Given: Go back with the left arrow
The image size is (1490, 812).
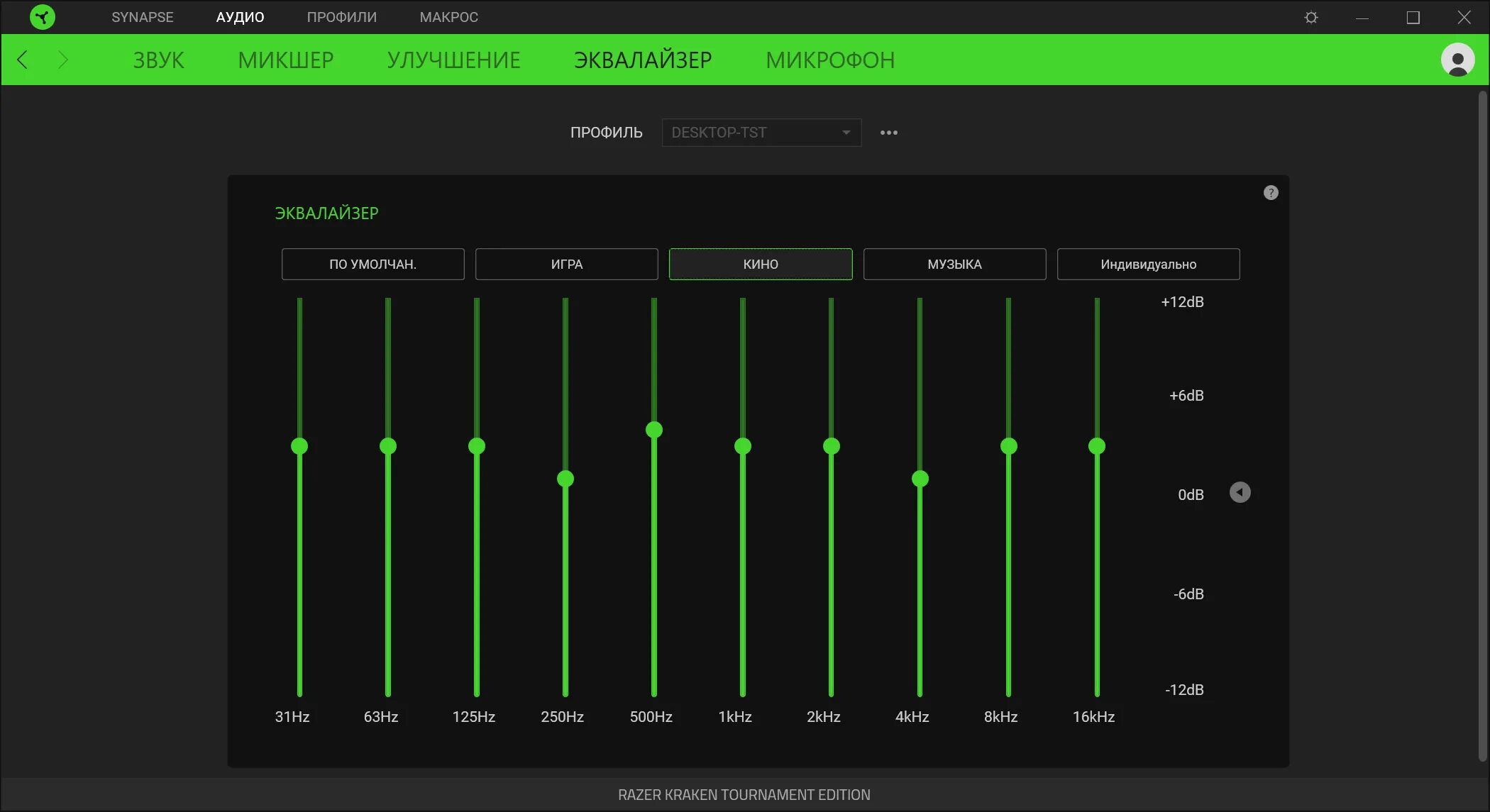Looking at the screenshot, I should click(23, 60).
